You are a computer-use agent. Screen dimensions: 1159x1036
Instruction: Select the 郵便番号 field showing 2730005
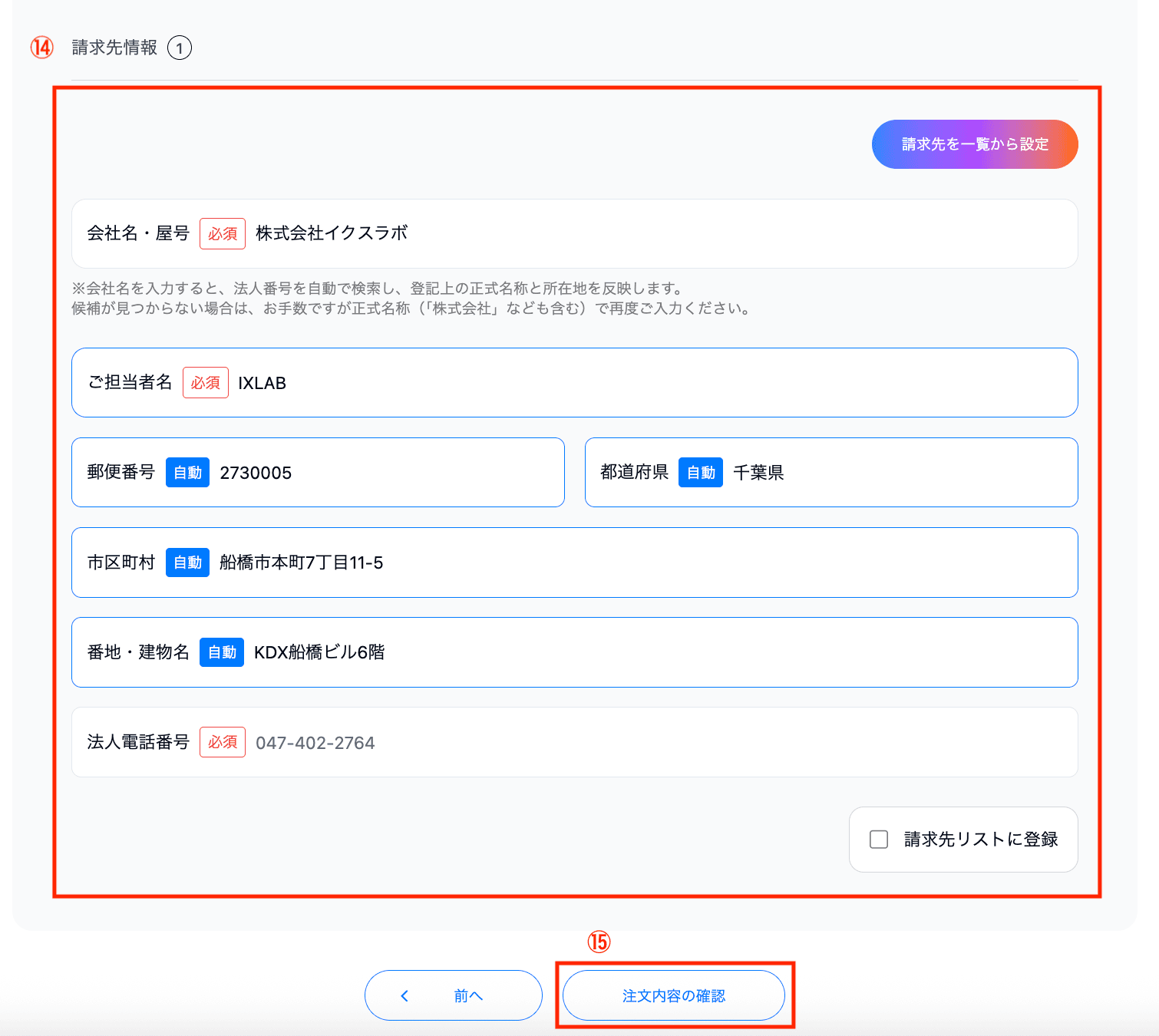coord(384,473)
